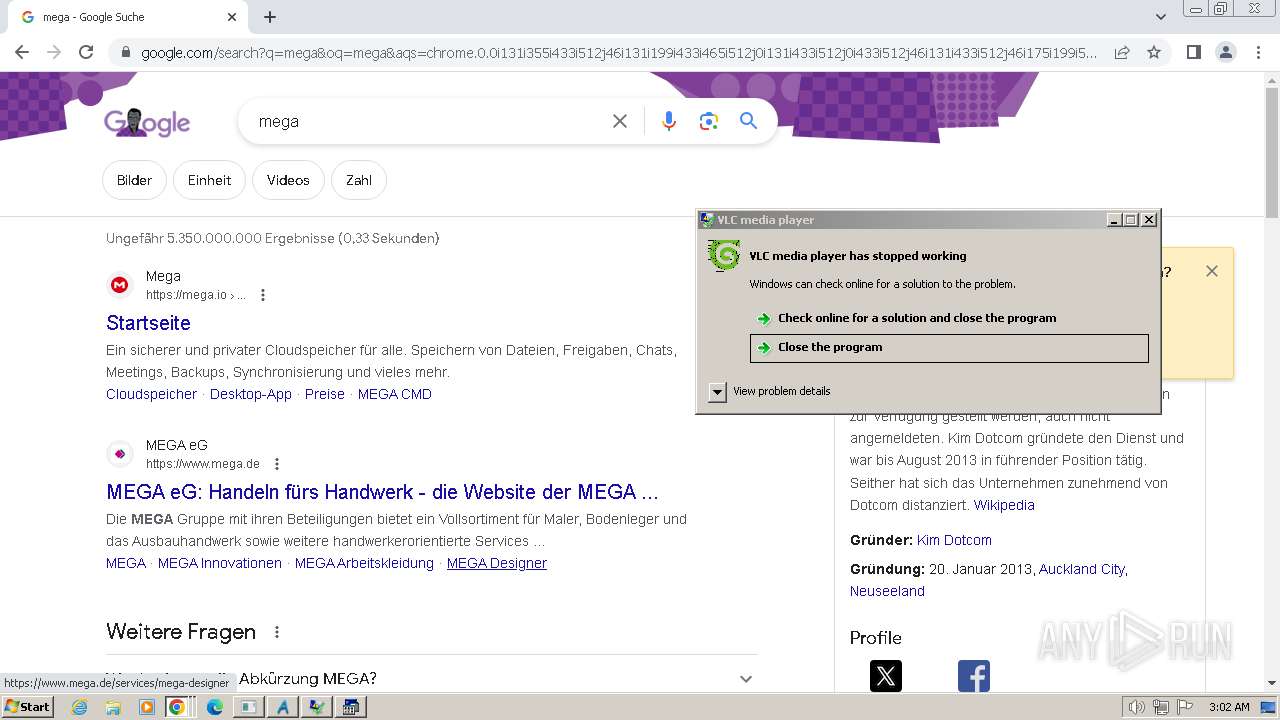The image size is (1280, 720).
Task: Close the VLC crash dialog window
Action: (1149, 220)
